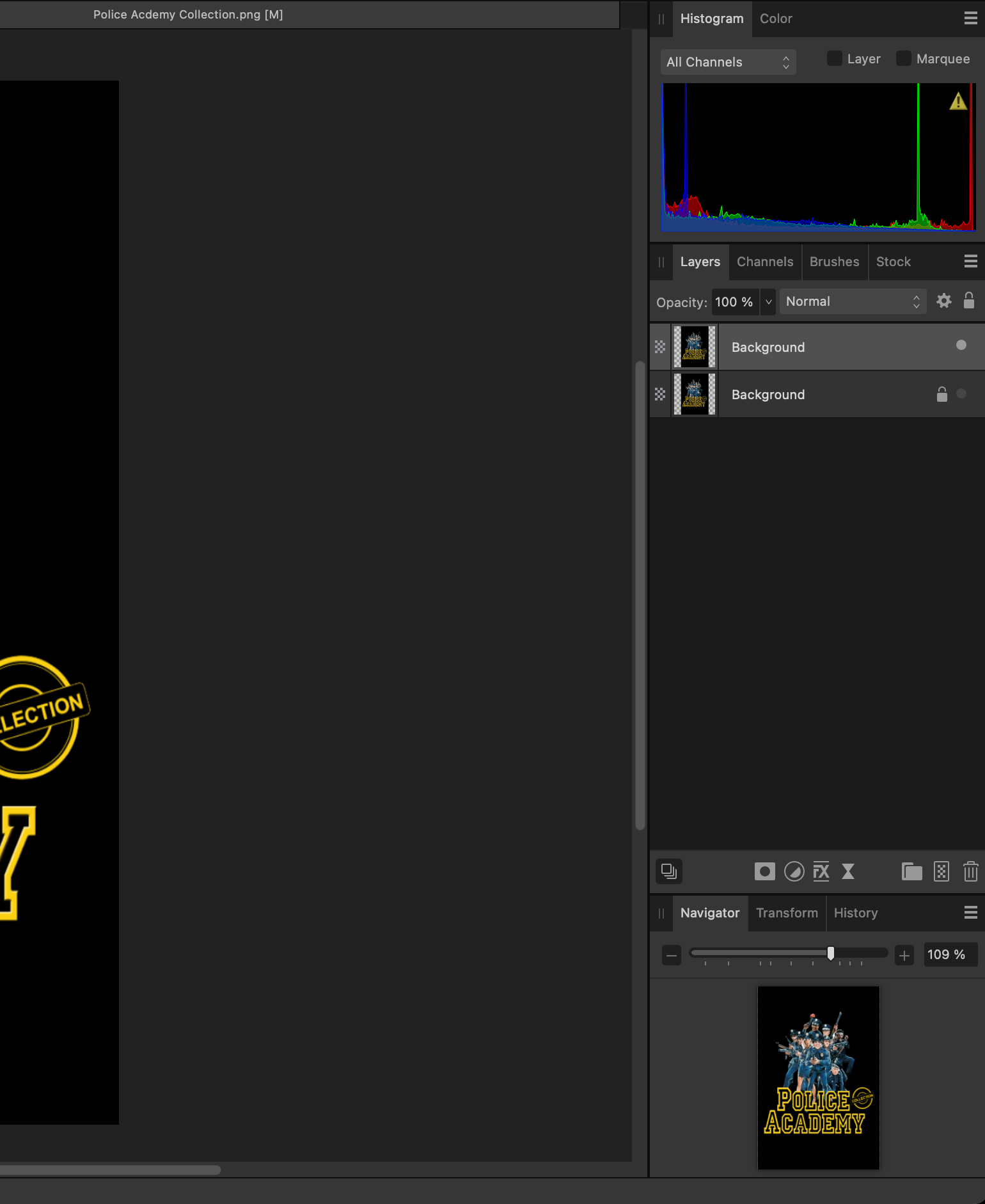Click the lower Background layer thumbnail
This screenshot has height=1204, width=985.
(695, 394)
